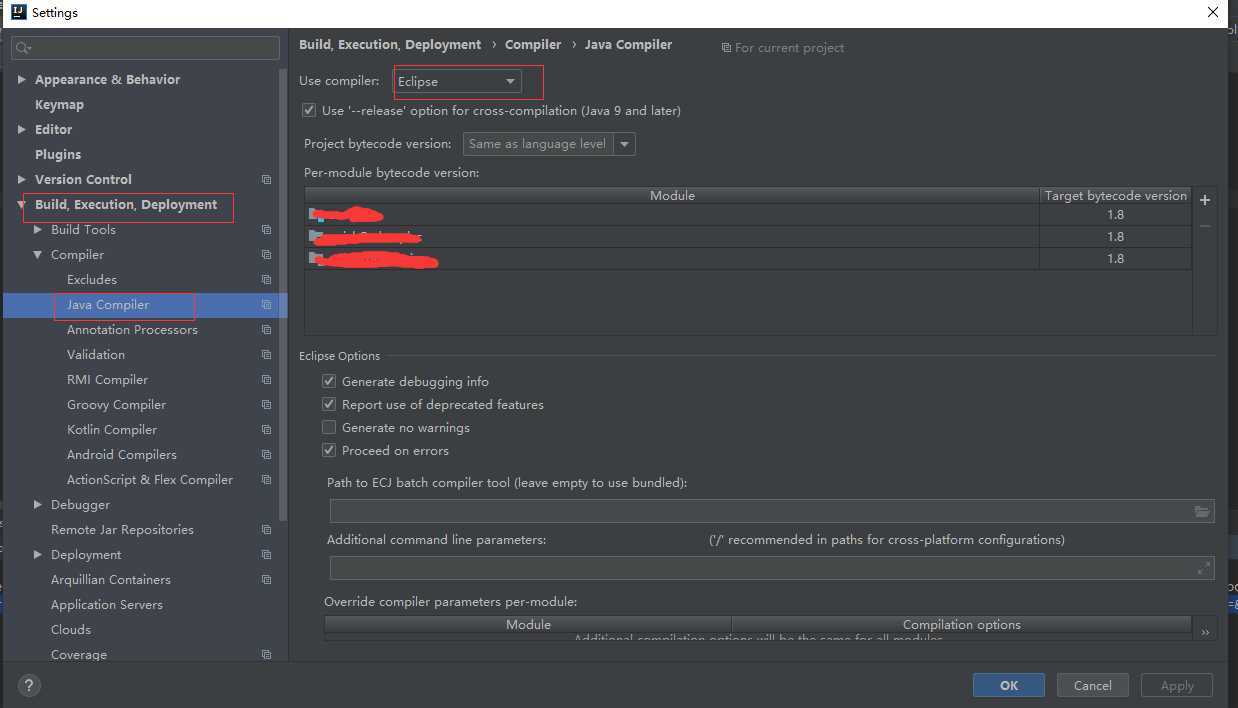Expand the Version Control section arrow

tap(22, 180)
